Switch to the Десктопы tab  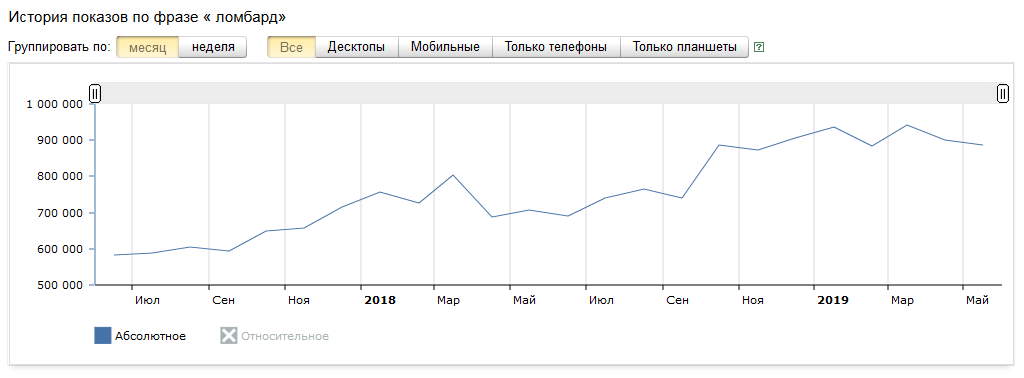357,47
